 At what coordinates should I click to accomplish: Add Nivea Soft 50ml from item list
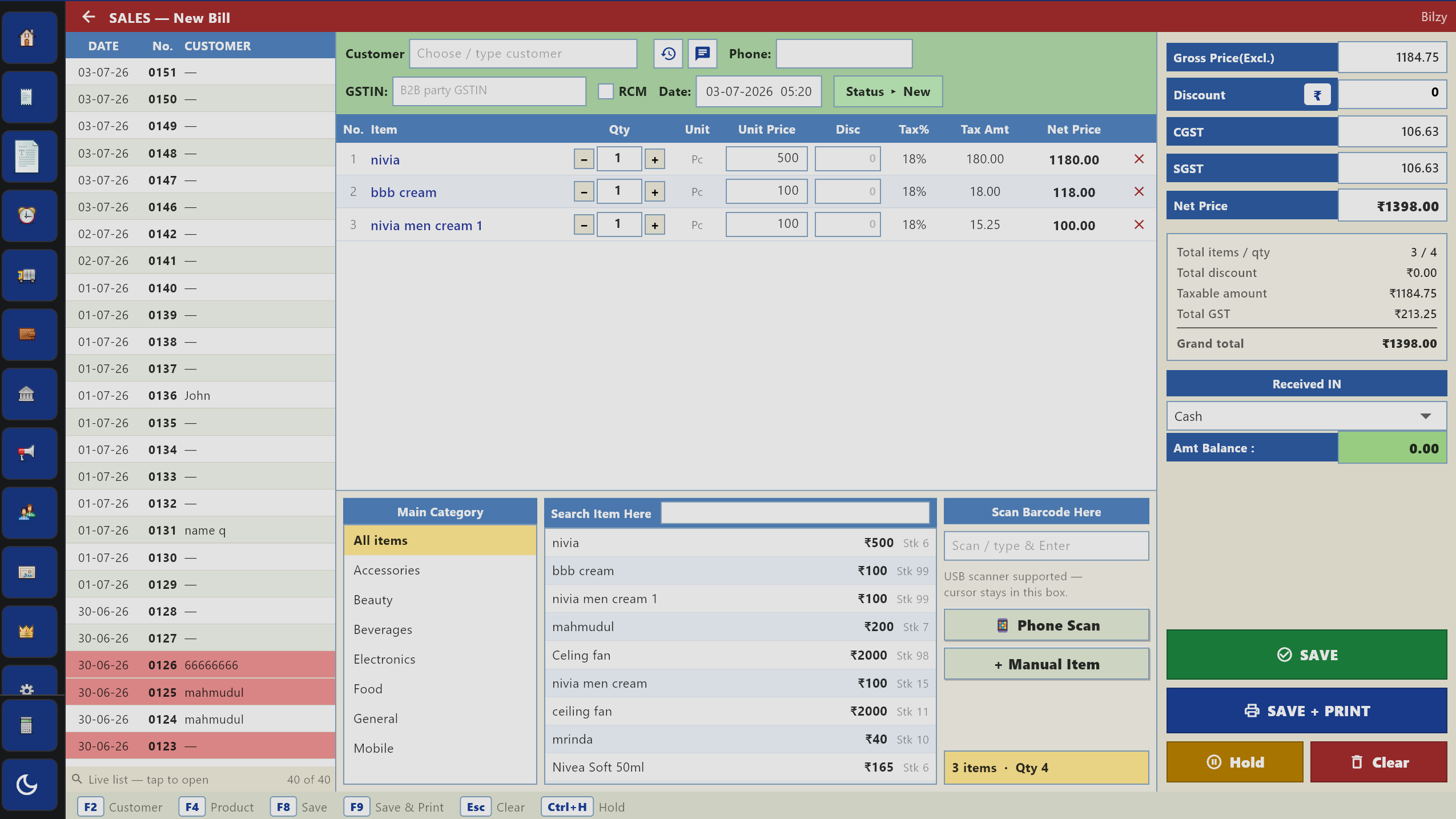click(740, 767)
